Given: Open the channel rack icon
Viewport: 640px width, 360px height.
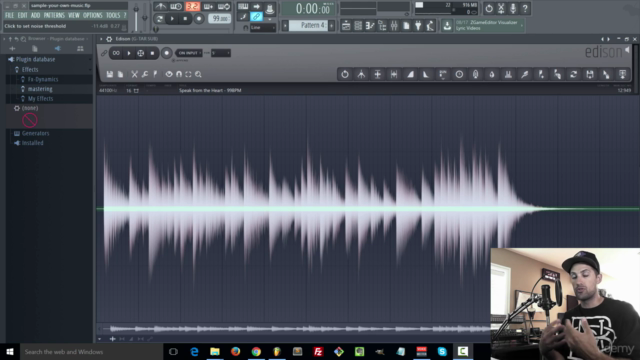Looking at the screenshot, I should point(358,26).
